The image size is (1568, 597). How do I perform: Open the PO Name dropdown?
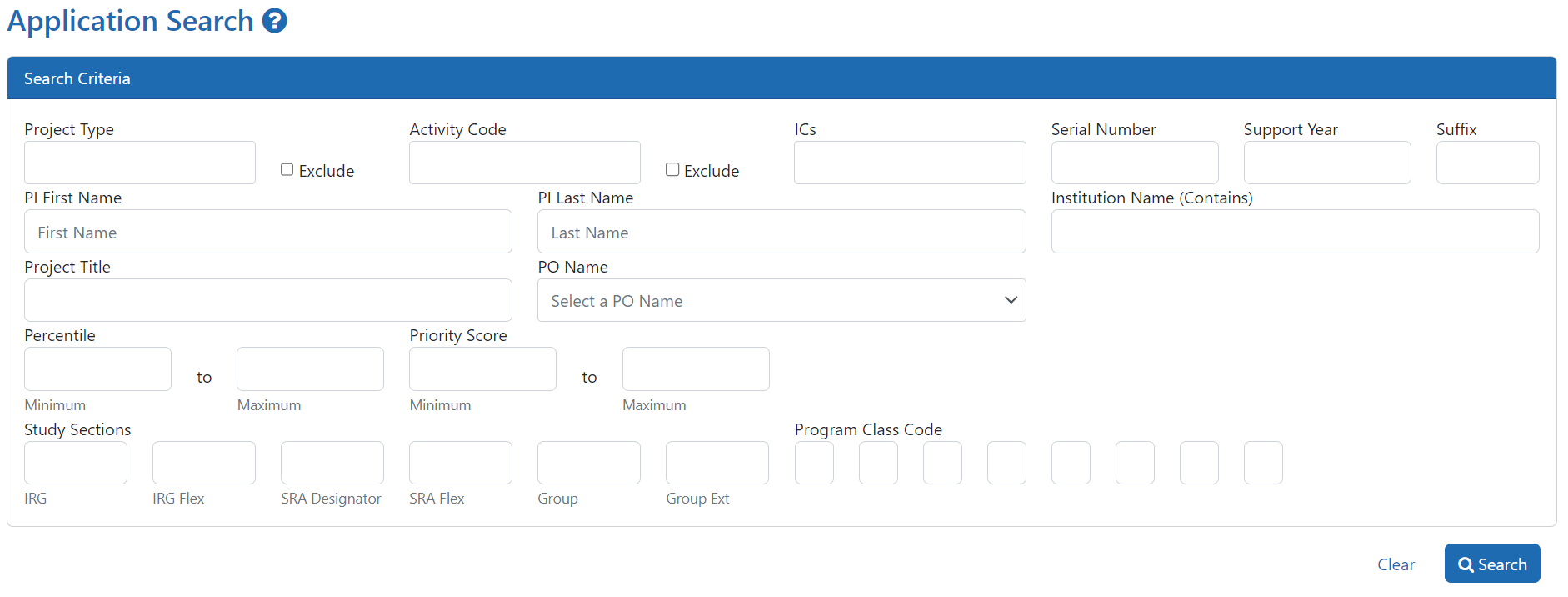pos(782,300)
